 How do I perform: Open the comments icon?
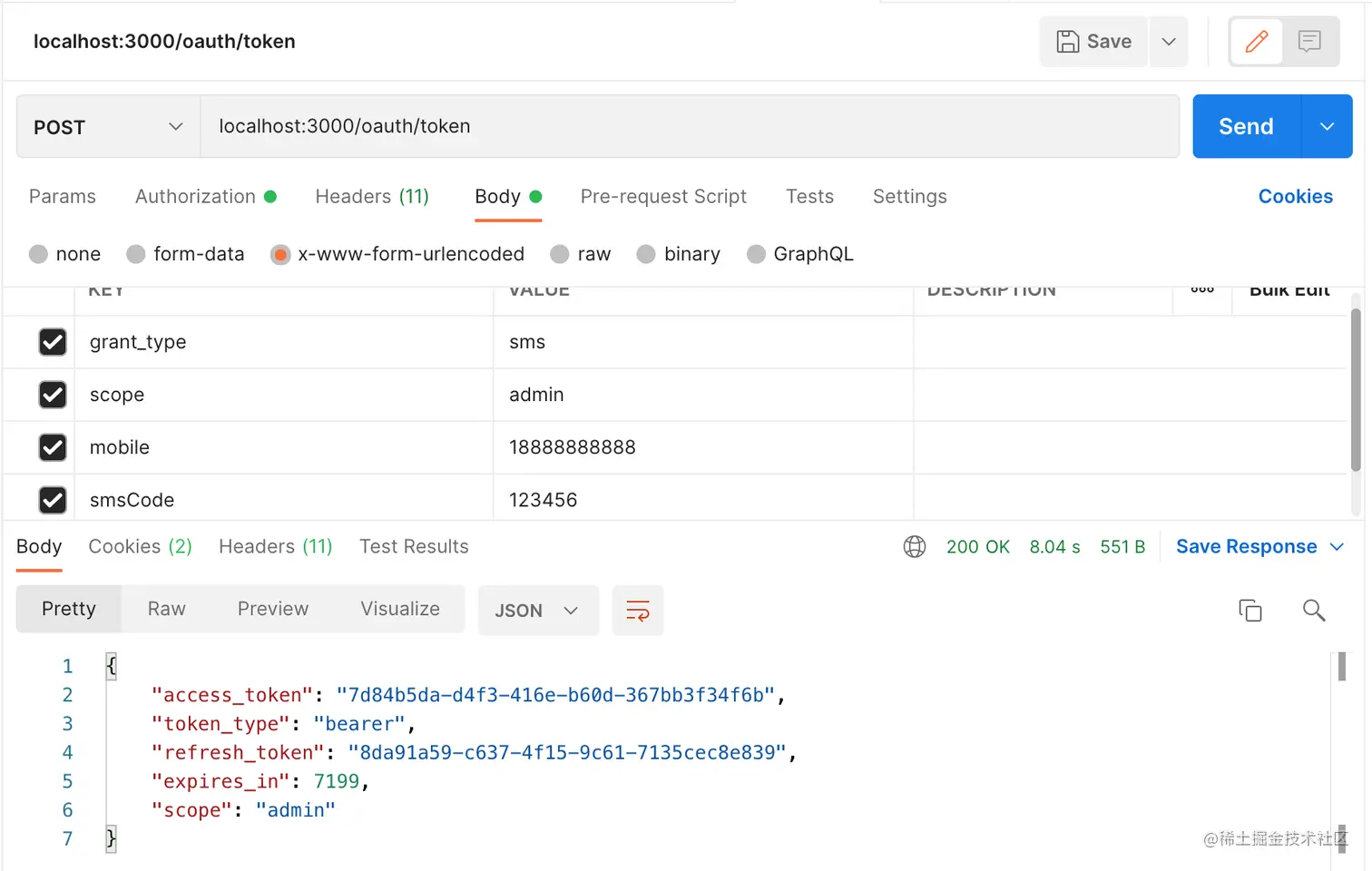tap(1309, 42)
